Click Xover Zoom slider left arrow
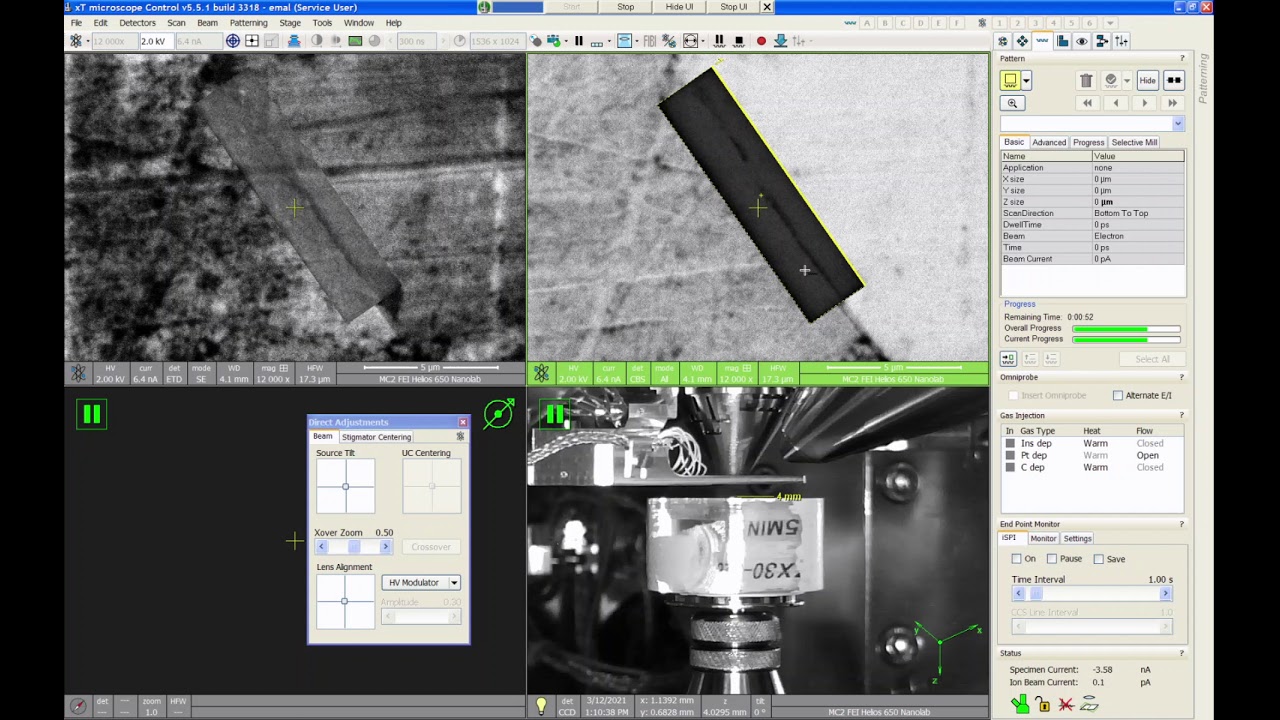This screenshot has width=1280, height=720. pyautogui.click(x=321, y=547)
